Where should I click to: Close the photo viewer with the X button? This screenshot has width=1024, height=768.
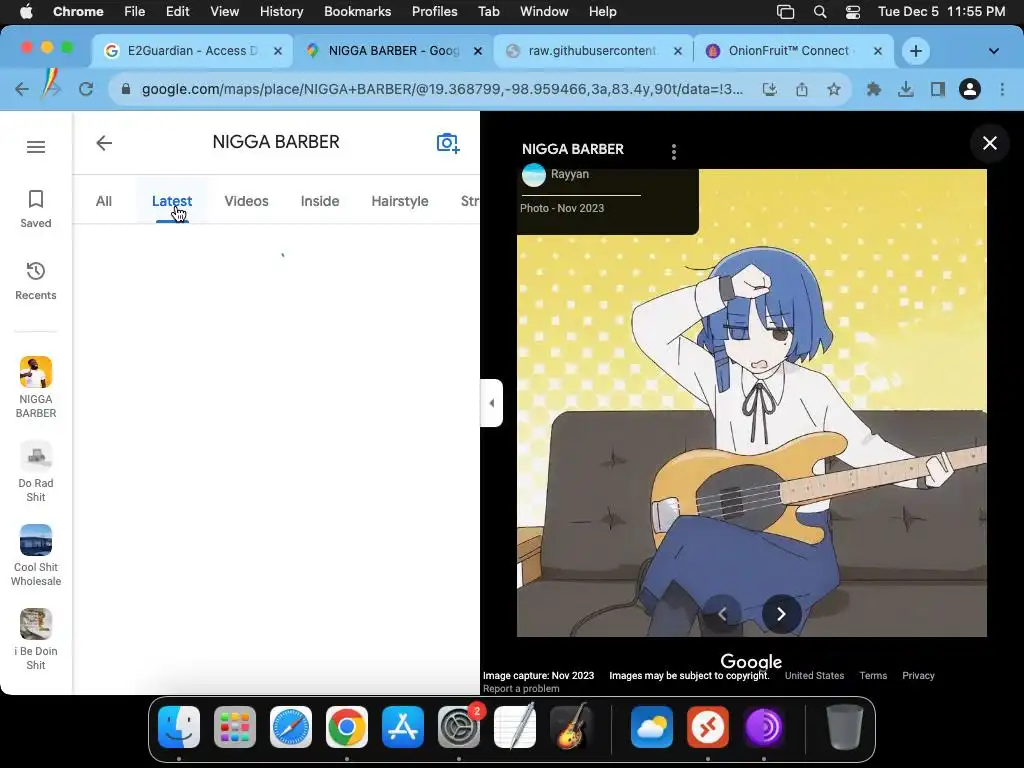[989, 143]
